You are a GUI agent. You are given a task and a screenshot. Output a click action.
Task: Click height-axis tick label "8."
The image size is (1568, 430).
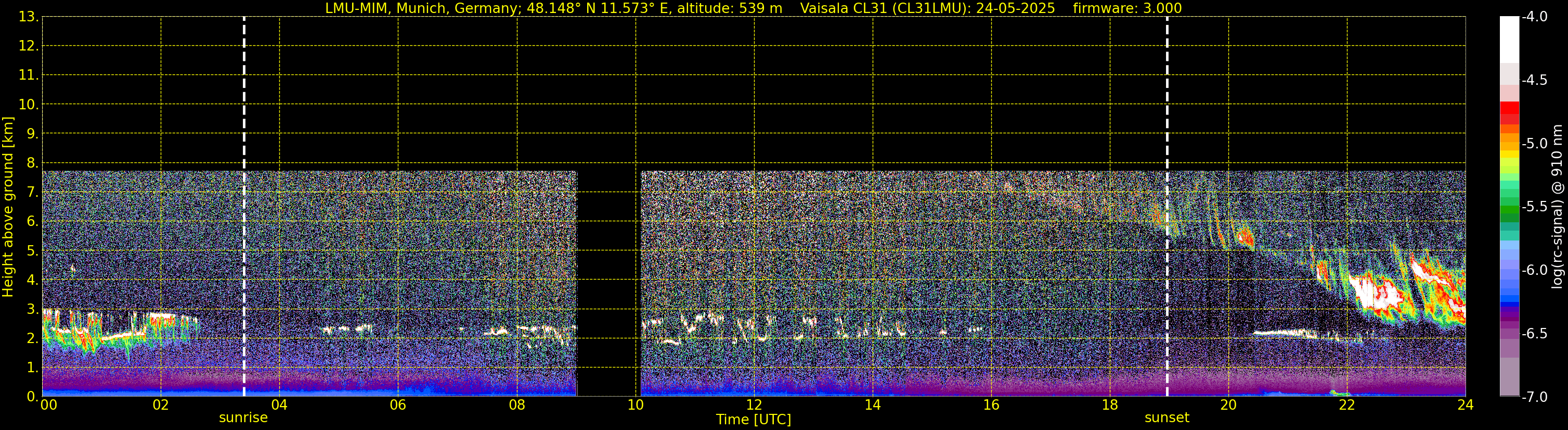pyautogui.click(x=32, y=162)
